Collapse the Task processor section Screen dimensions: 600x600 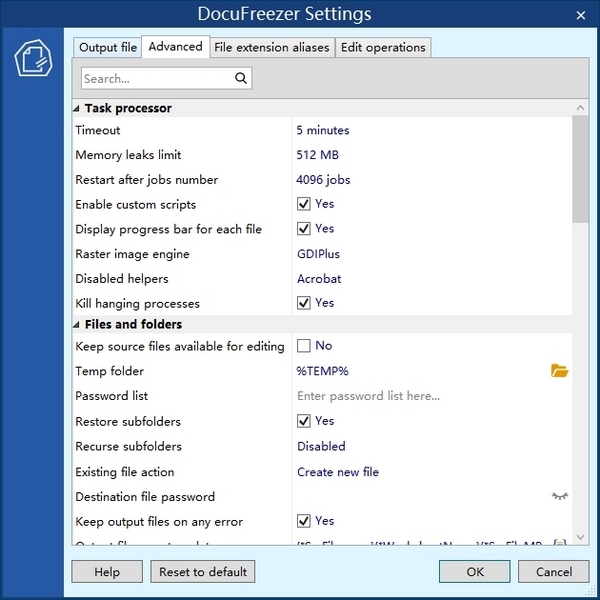76,108
